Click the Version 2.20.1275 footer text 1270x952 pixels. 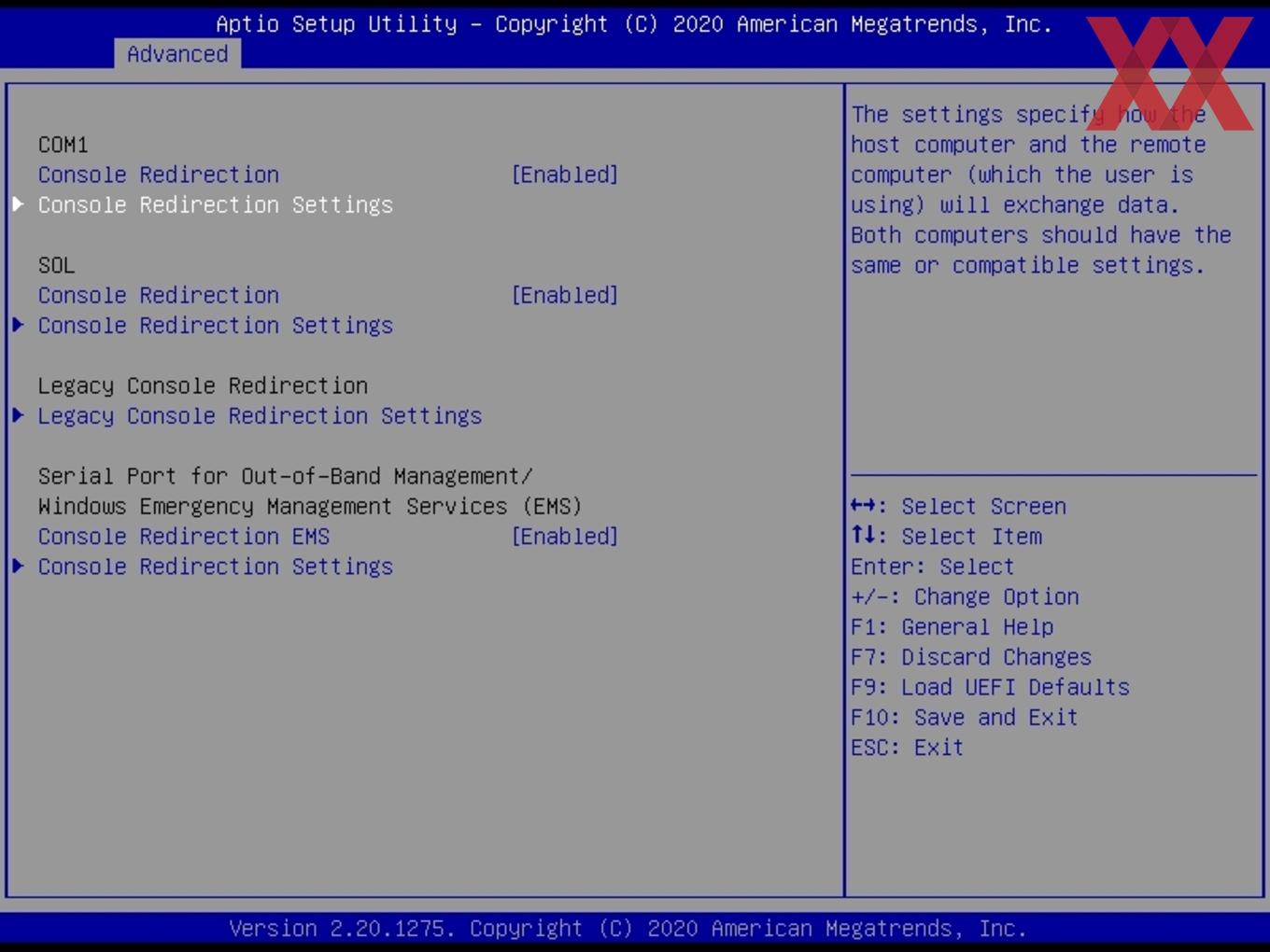click(x=628, y=929)
